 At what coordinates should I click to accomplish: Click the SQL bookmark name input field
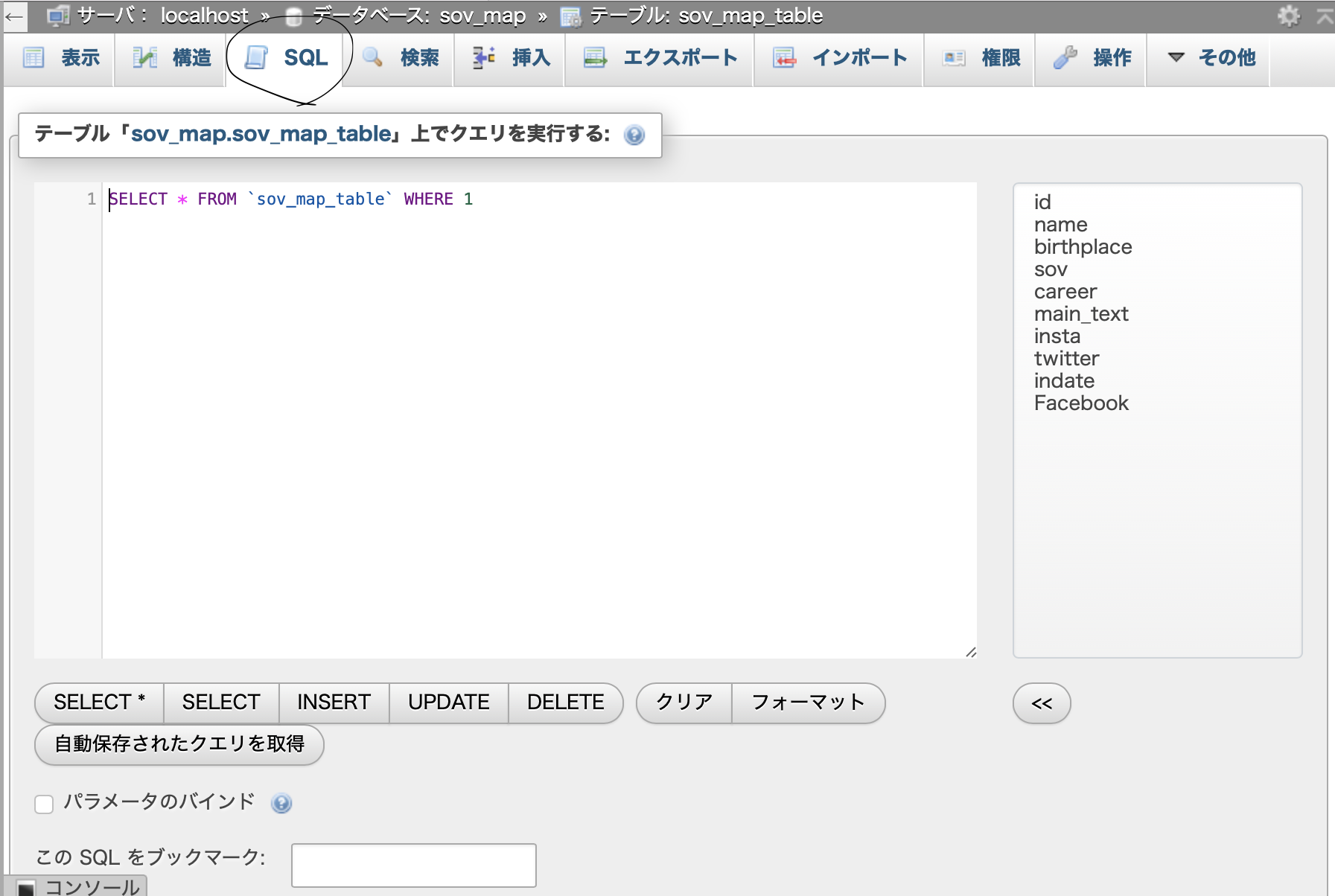click(x=413, y=865)
